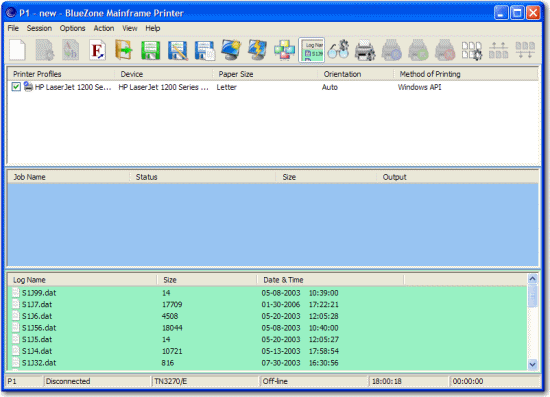550x397 pixels.
Task: Open the Help menu
Action: click(153, 28)
